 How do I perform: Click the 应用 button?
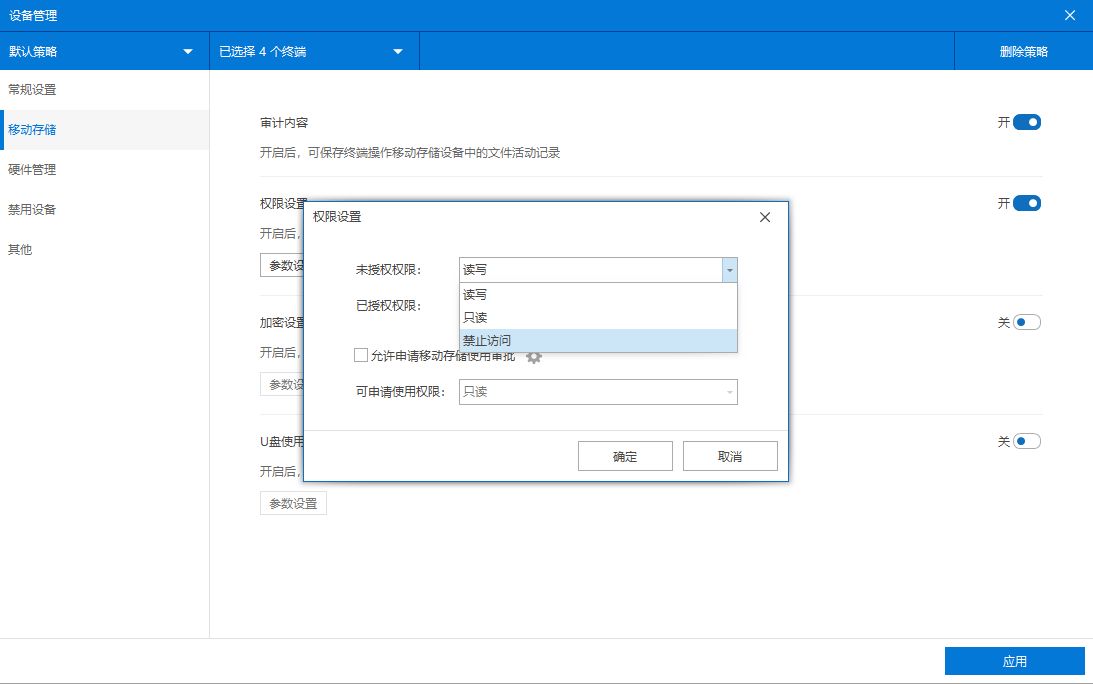[x=1014, y=661]
